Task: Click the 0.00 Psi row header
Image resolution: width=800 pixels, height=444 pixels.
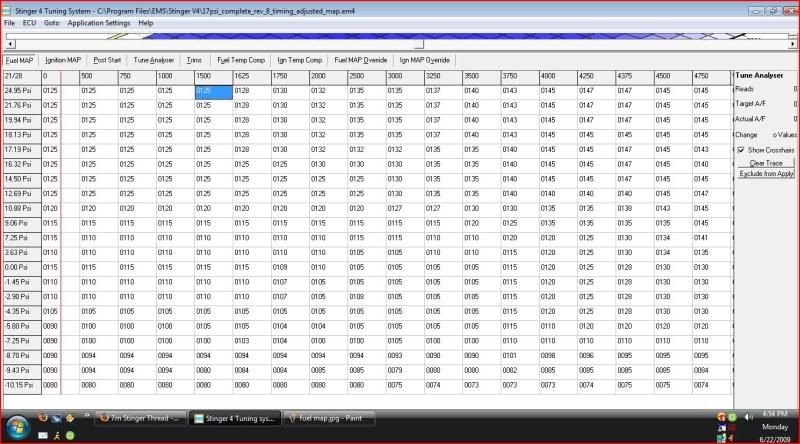Action: coord(22,267)
